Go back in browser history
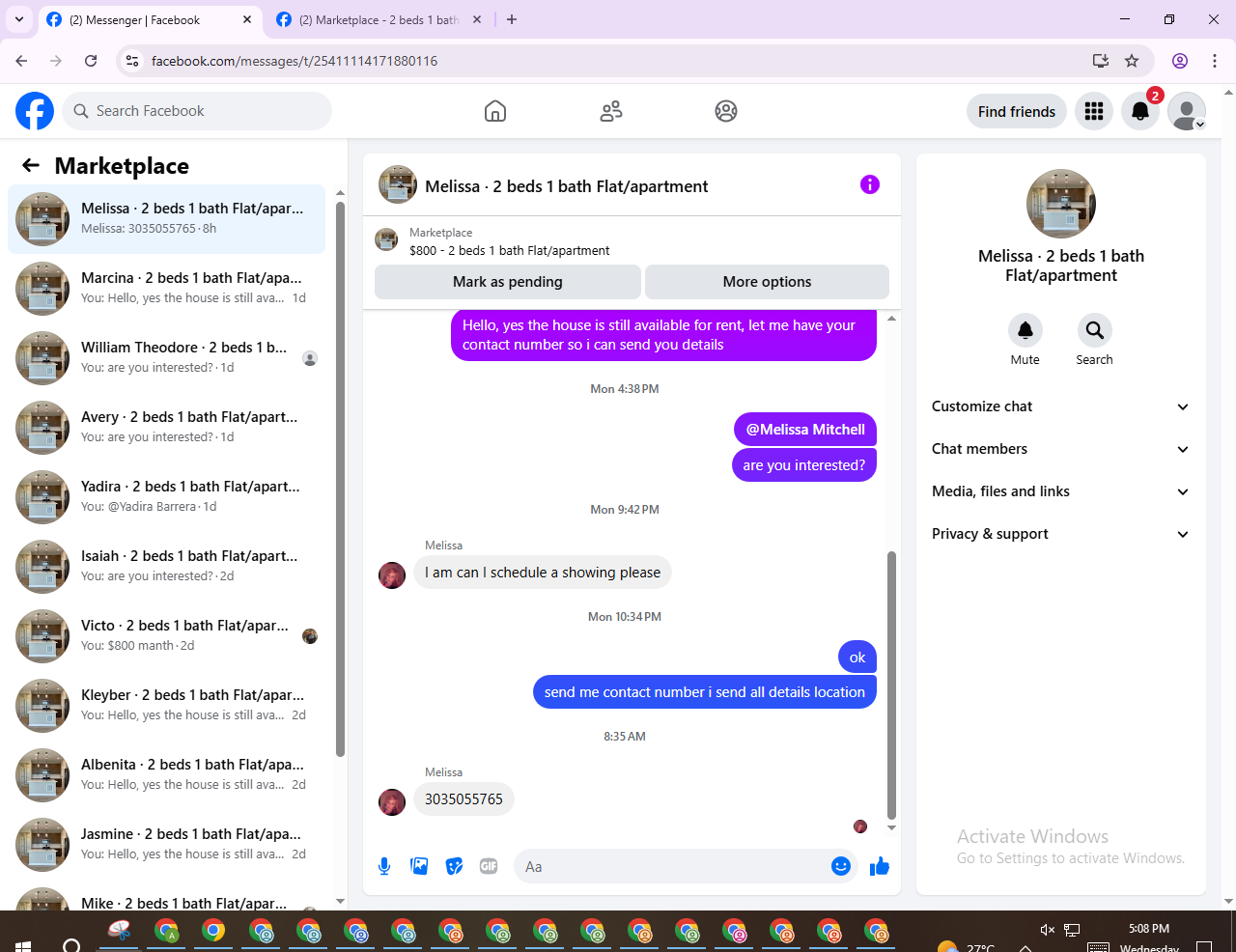This screenshot has height=952, width=1236. [21, 61]
